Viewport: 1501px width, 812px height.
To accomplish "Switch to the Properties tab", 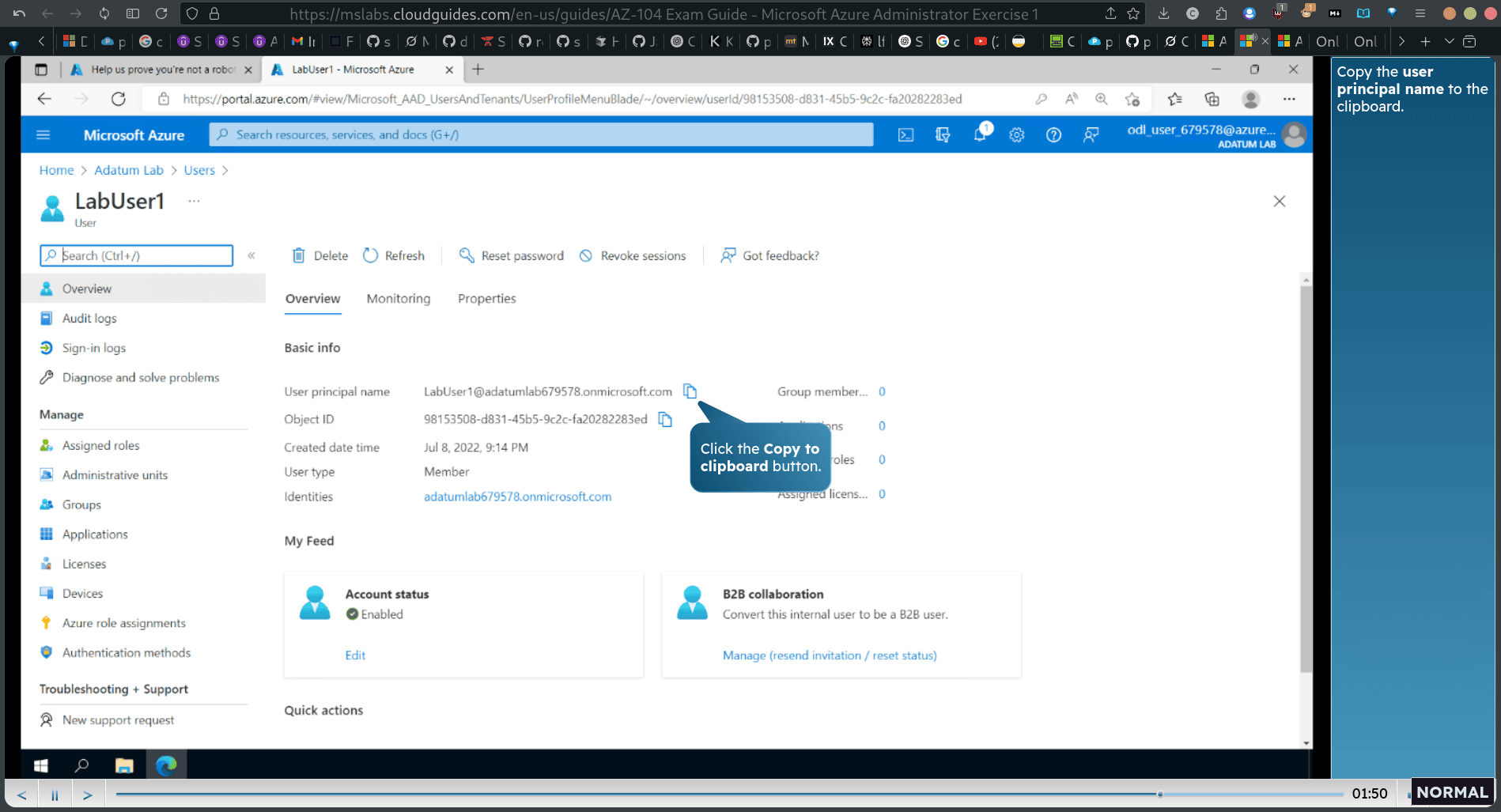I will pos(487,298).
